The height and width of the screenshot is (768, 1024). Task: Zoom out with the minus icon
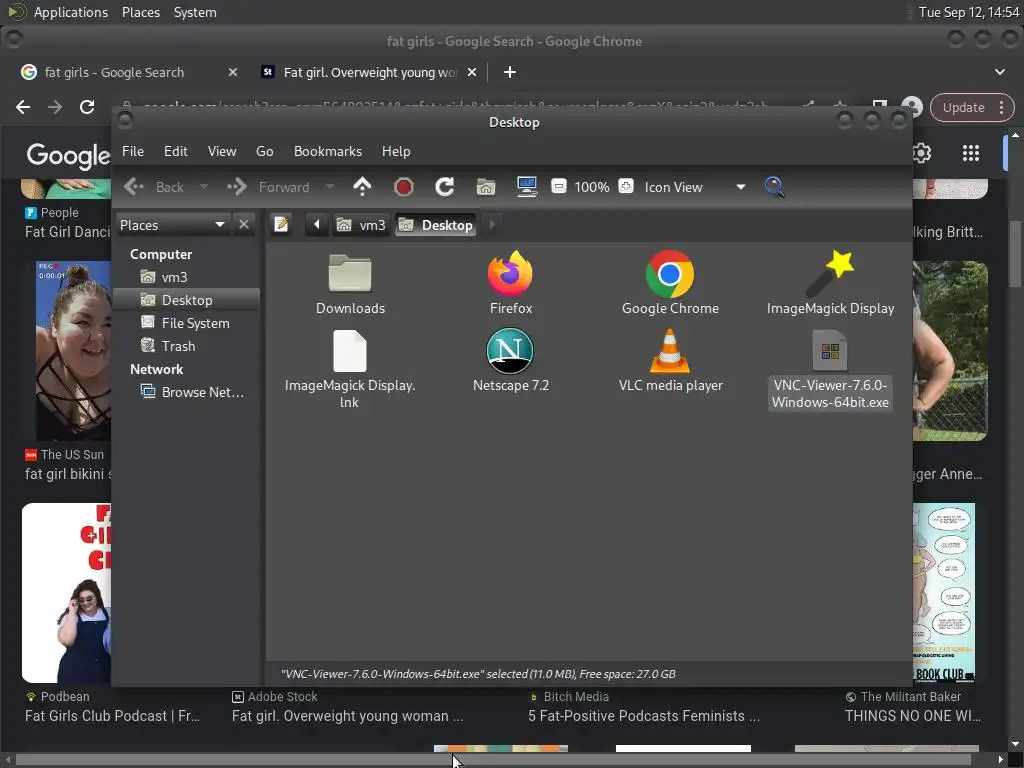pos(558,186)
